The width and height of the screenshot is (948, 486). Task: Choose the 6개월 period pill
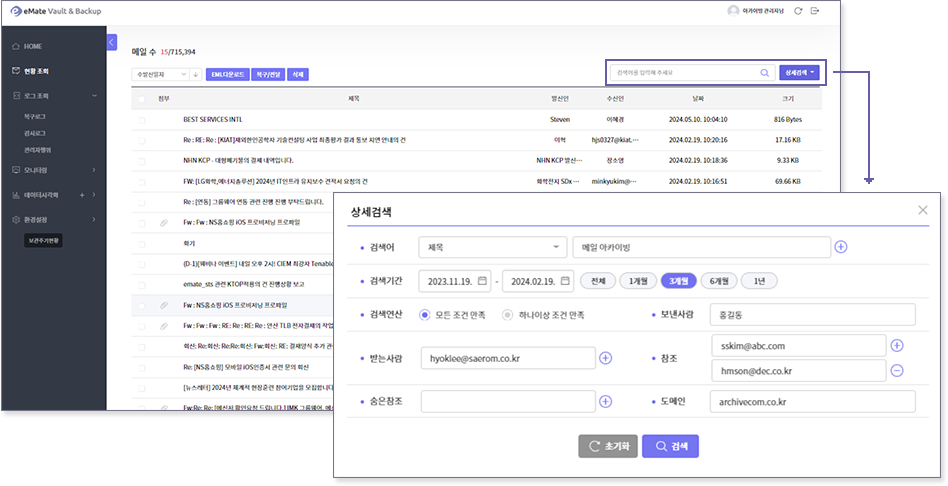click(x=719, y=281)
